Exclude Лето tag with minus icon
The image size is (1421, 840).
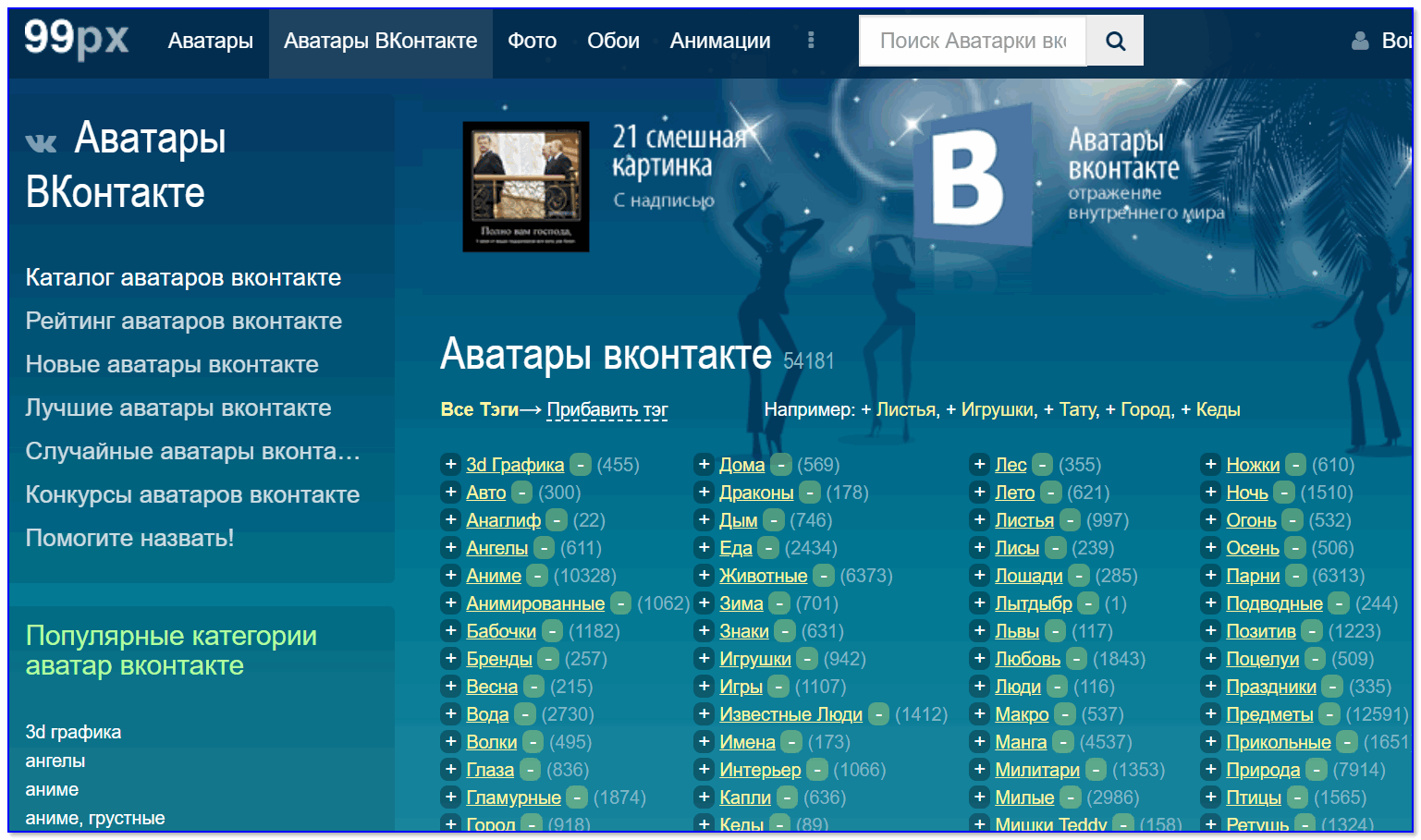pos(1051,493)
